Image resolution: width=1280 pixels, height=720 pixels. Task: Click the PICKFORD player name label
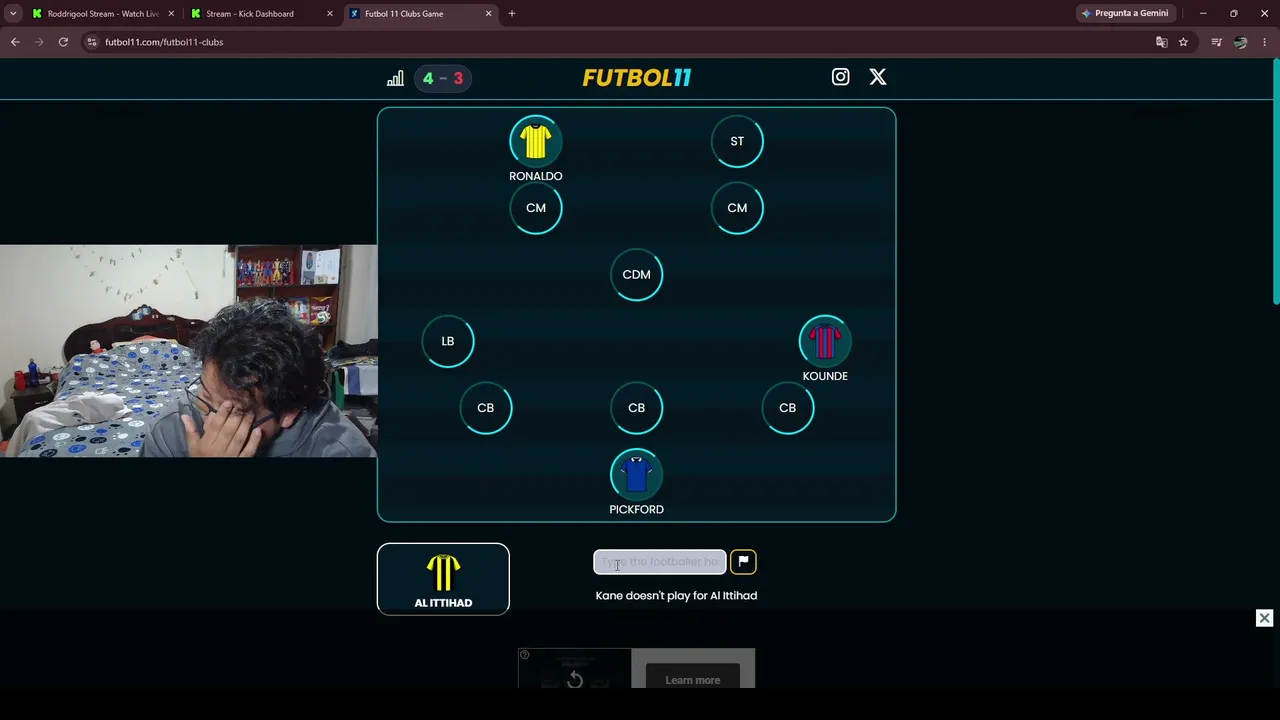pyautogui.click(x=636, y=509)
